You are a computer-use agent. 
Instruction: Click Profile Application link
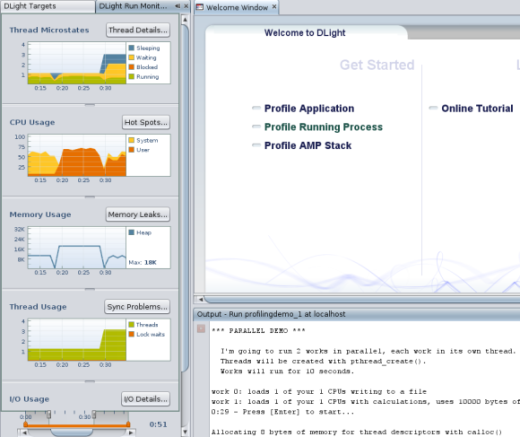pyautogui.click(x=309, y=109)
